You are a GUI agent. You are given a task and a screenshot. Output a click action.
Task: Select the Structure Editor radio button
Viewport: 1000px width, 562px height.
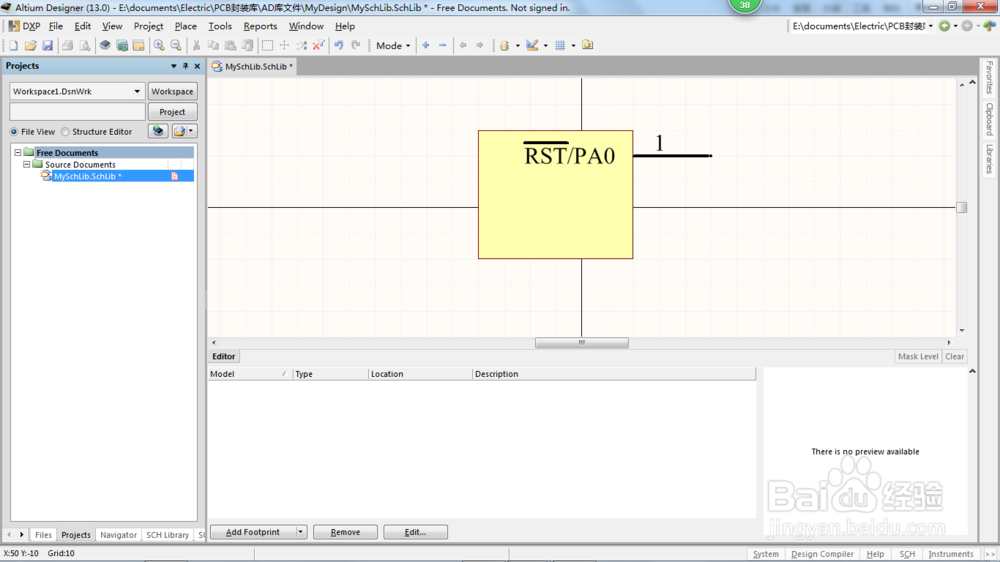(65, 131)
